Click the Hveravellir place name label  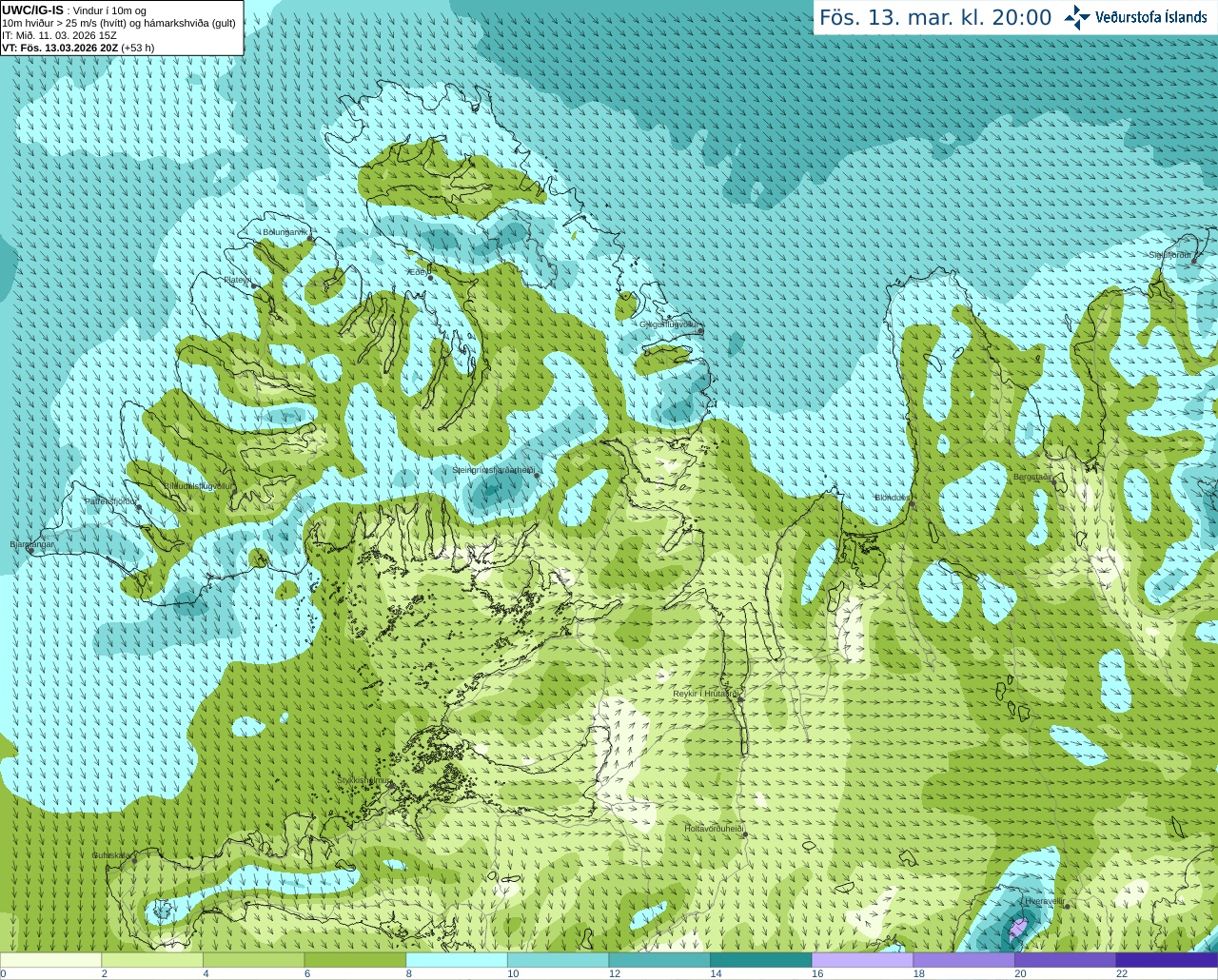click(x=1044, y=900)
